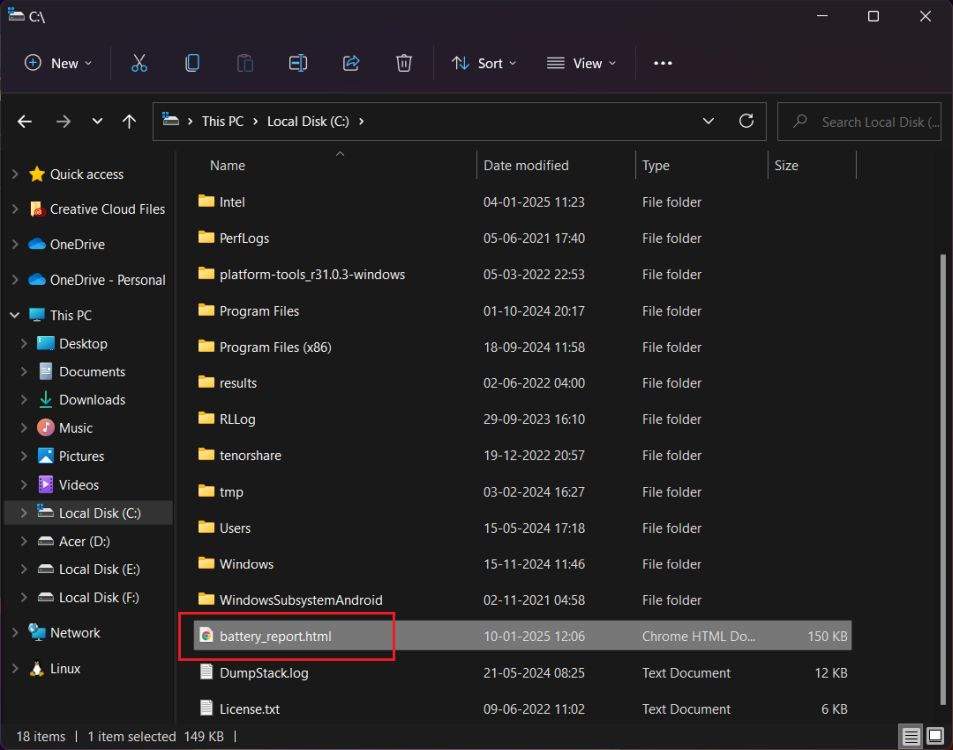953x750 pixels.
Task: Open the View dropdown
Action: pos(581,63)
